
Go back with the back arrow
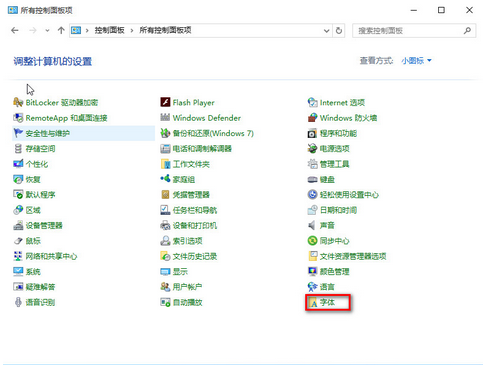15,31
